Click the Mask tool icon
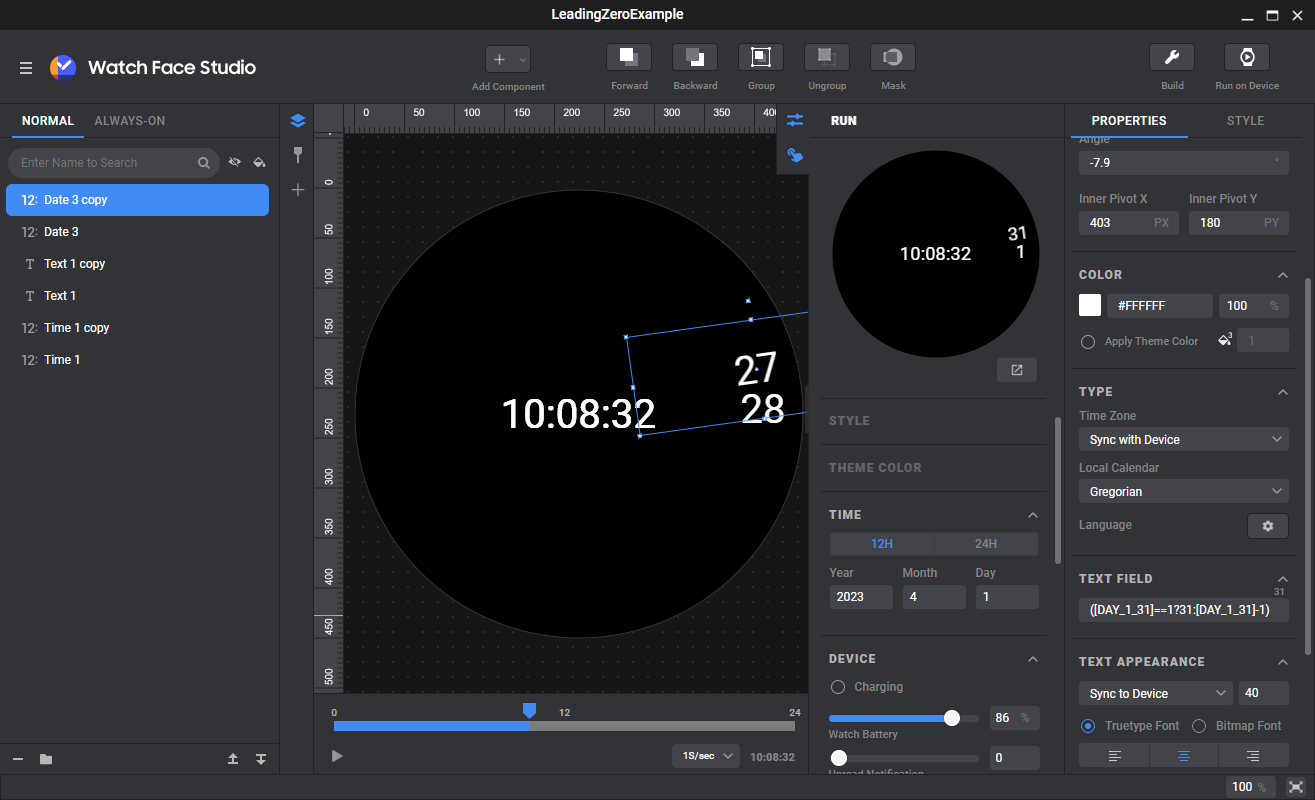The image size is (1315, 800). (893, 57)
